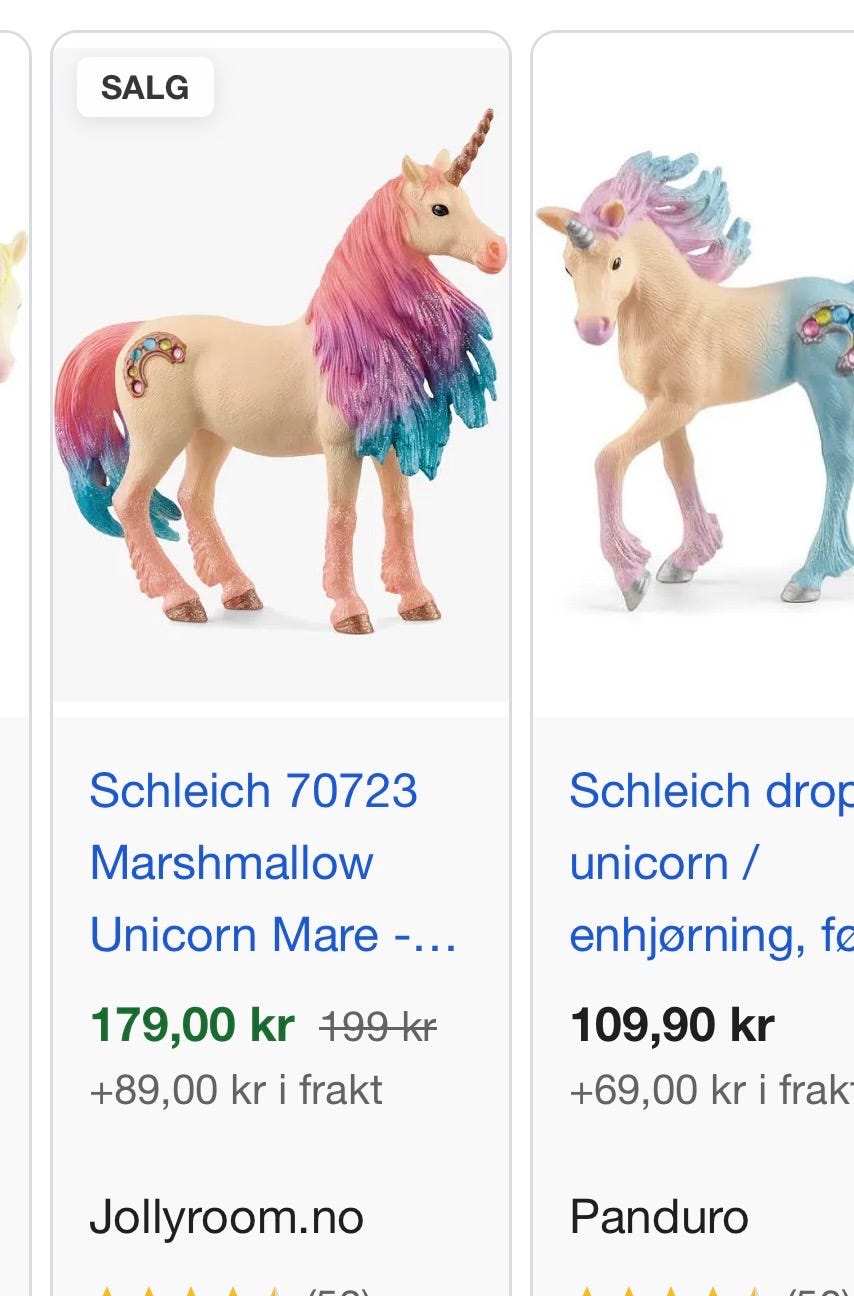Tap the 179,00 kr sale price

(192, 1025)
